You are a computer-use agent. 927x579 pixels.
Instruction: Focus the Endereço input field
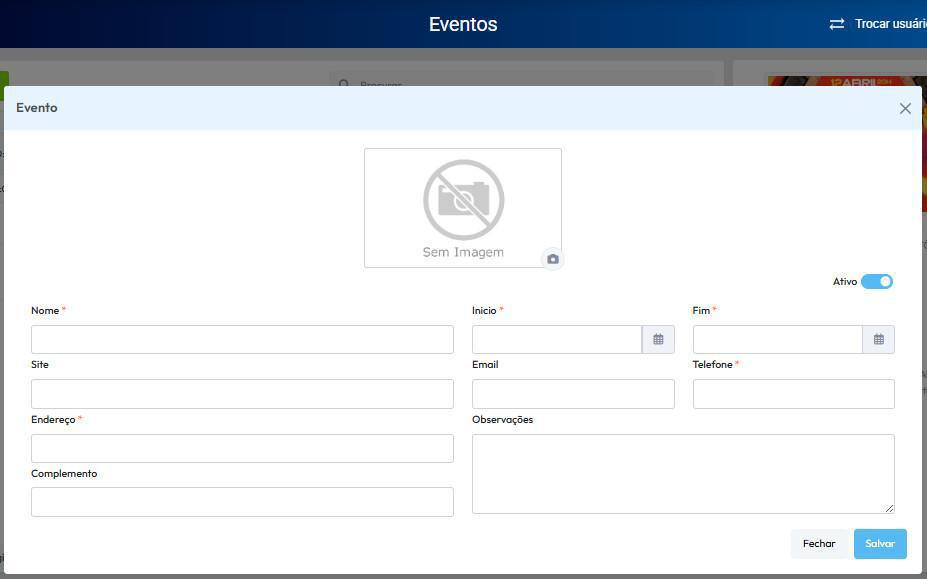point(242,448)
